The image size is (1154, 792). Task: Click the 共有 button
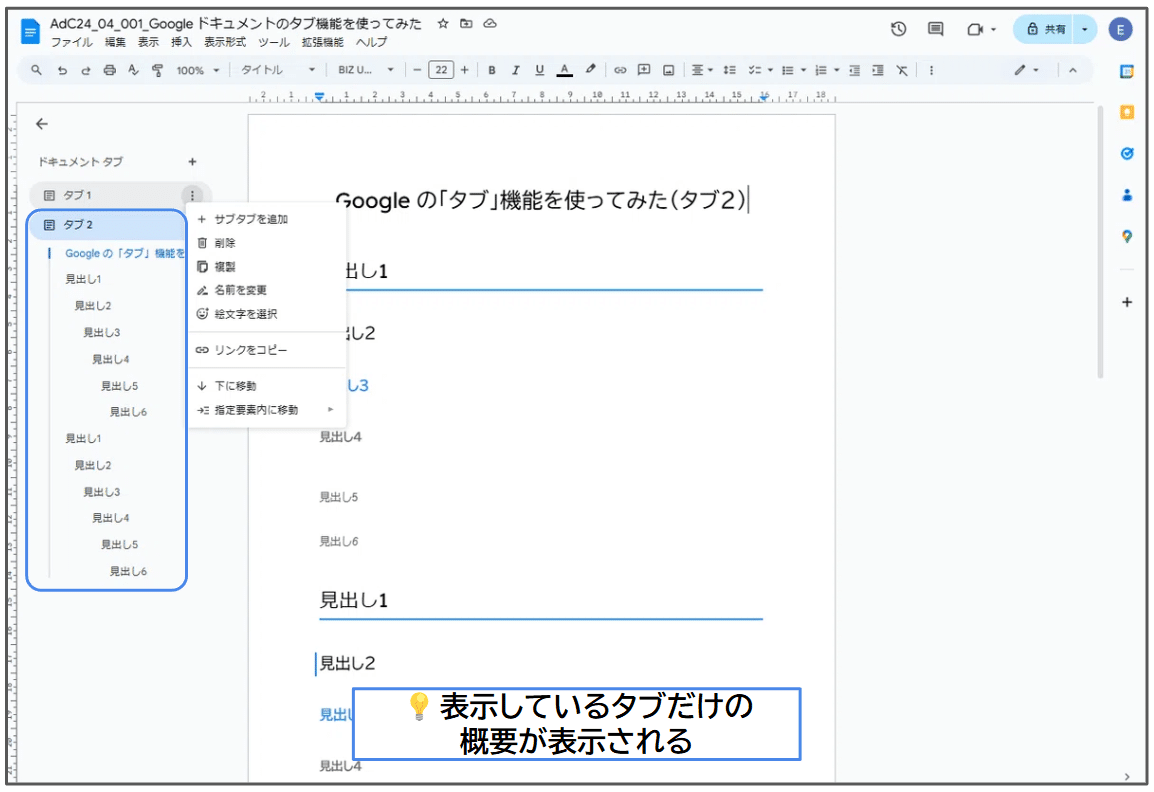pos(1051,30)
